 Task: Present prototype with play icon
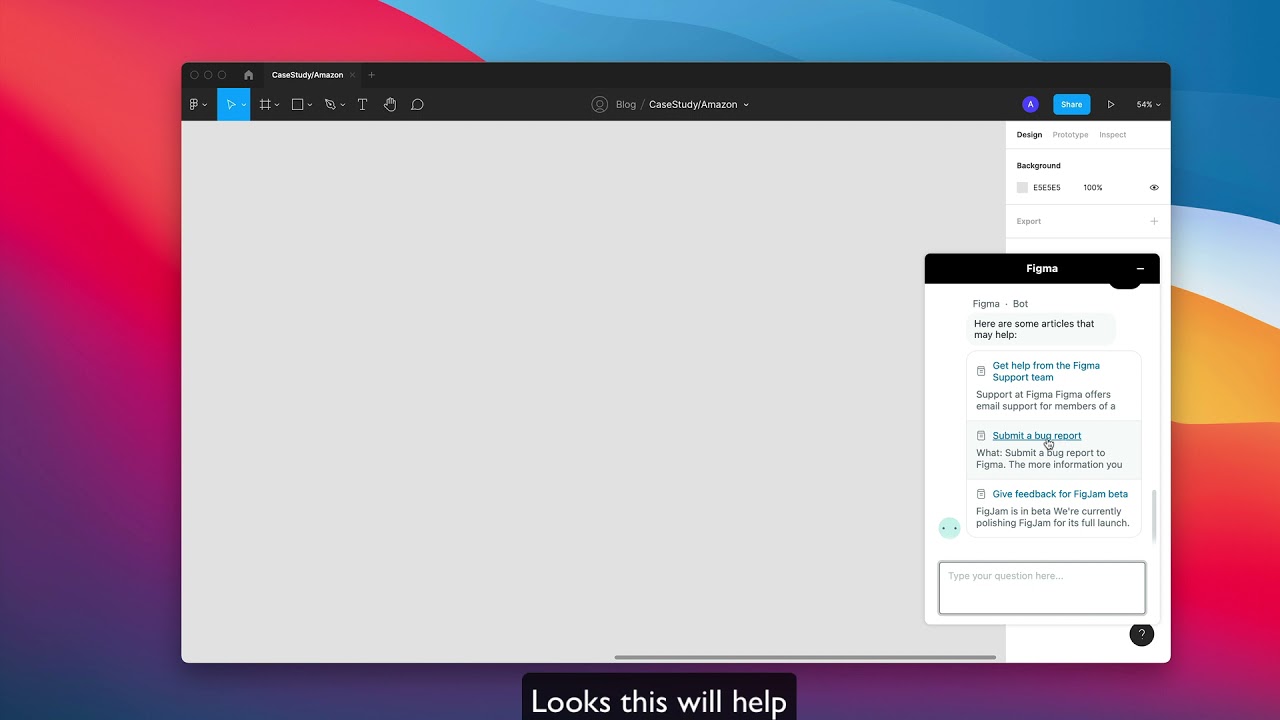tap(1110, 104)
